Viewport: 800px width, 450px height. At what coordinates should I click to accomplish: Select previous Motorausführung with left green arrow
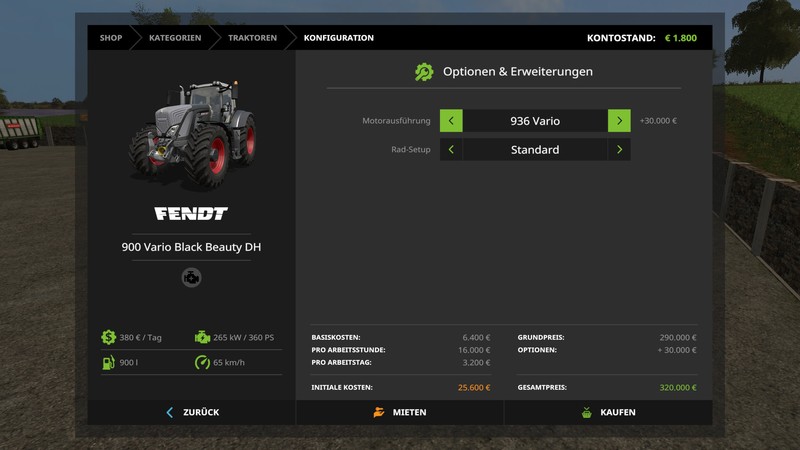[451, 121]
